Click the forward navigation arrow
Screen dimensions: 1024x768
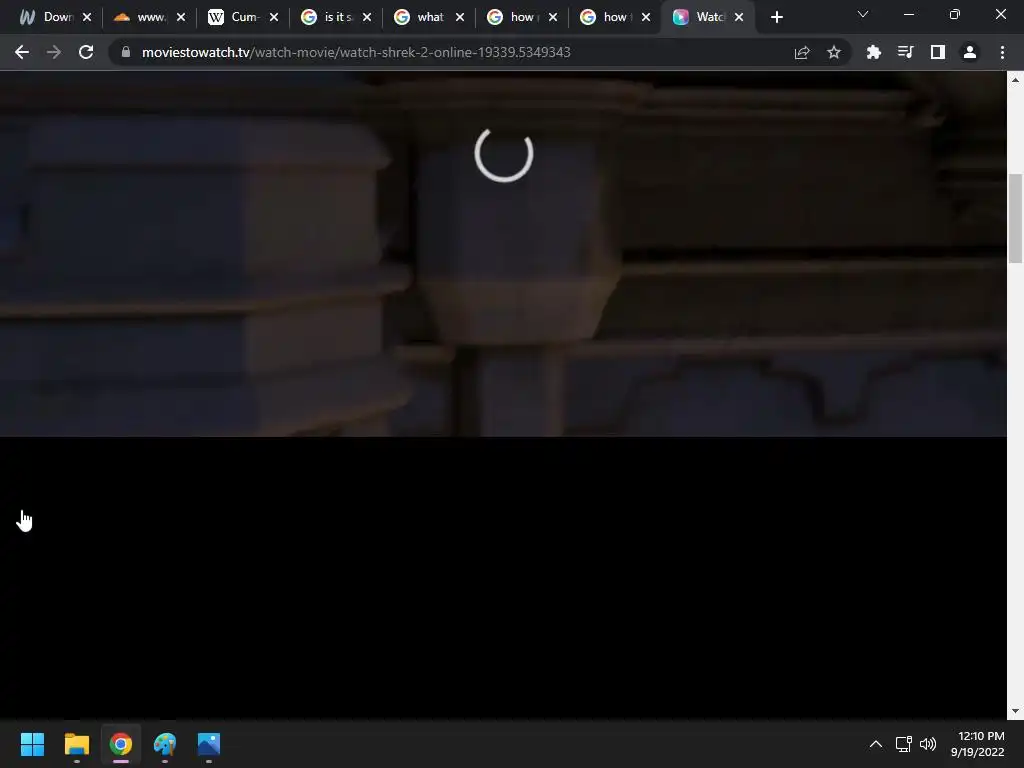coord(54,52)
